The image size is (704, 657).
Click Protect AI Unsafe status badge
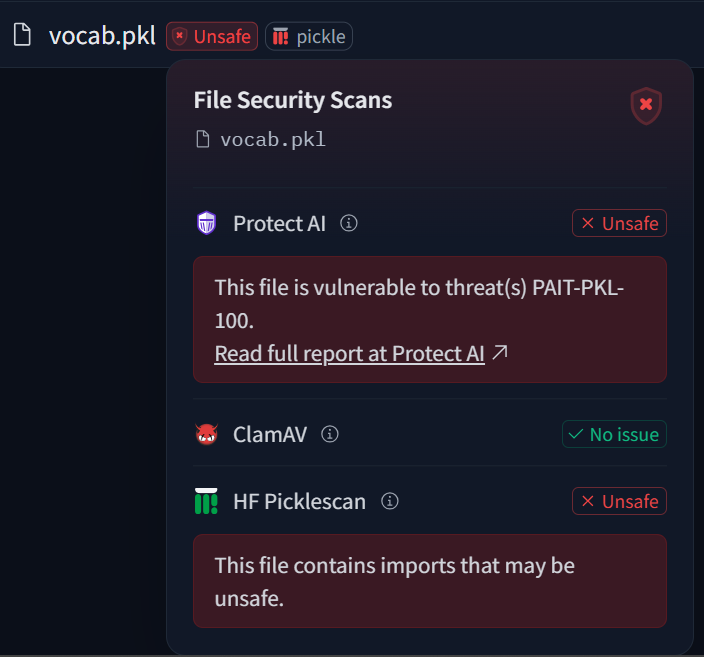tap(619, 223)
